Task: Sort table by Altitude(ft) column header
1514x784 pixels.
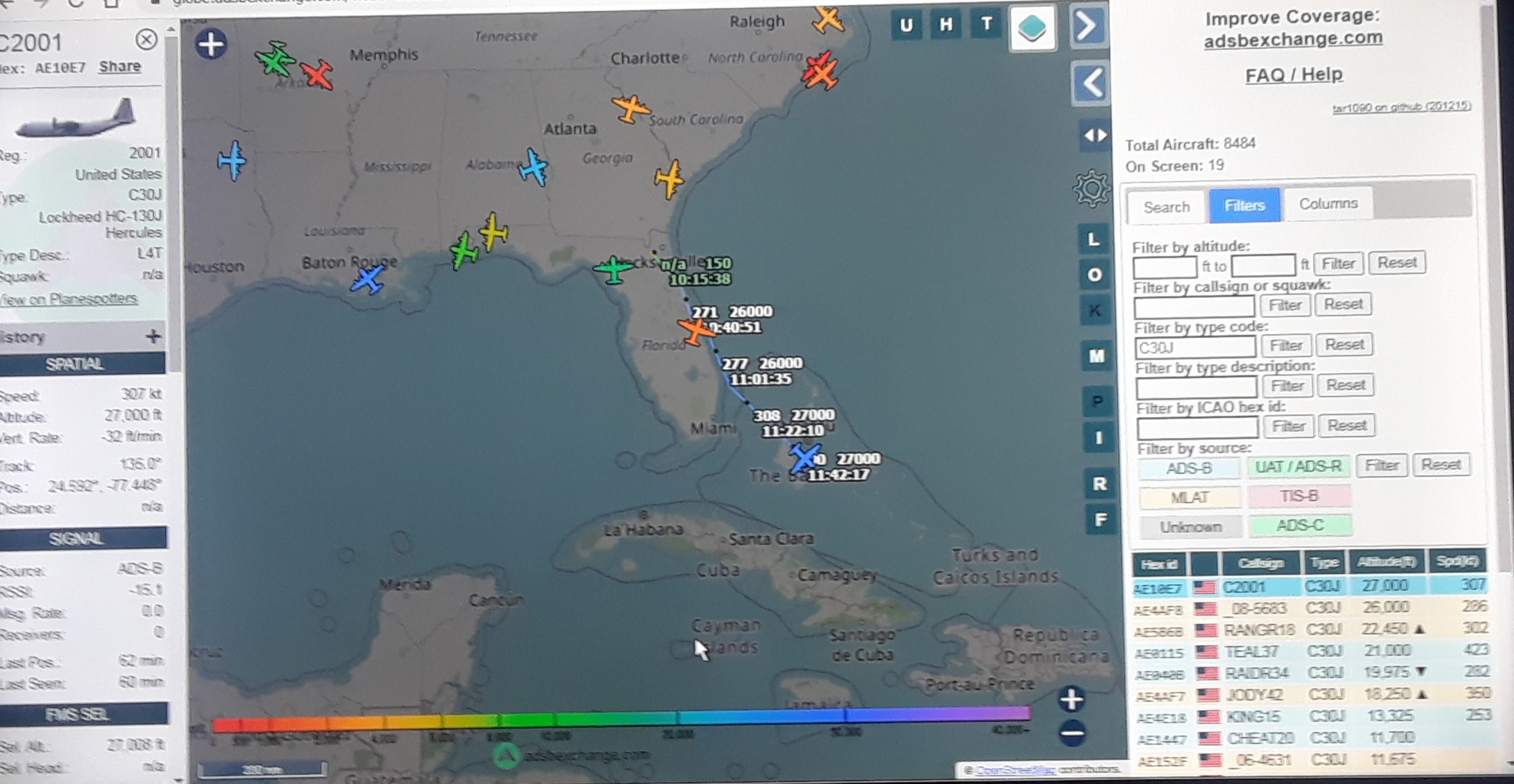Action: 1387,562
